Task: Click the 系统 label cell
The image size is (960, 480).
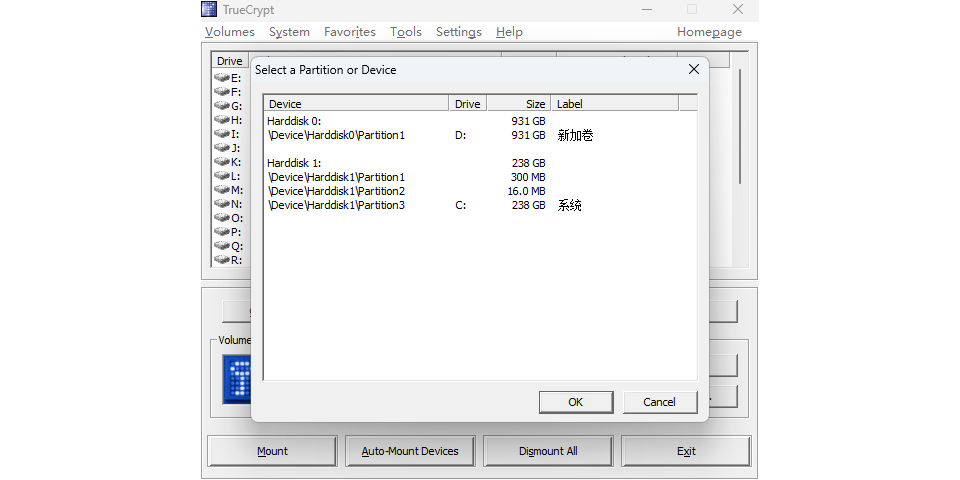Action: pyautogui.click(x=569, y=206)
